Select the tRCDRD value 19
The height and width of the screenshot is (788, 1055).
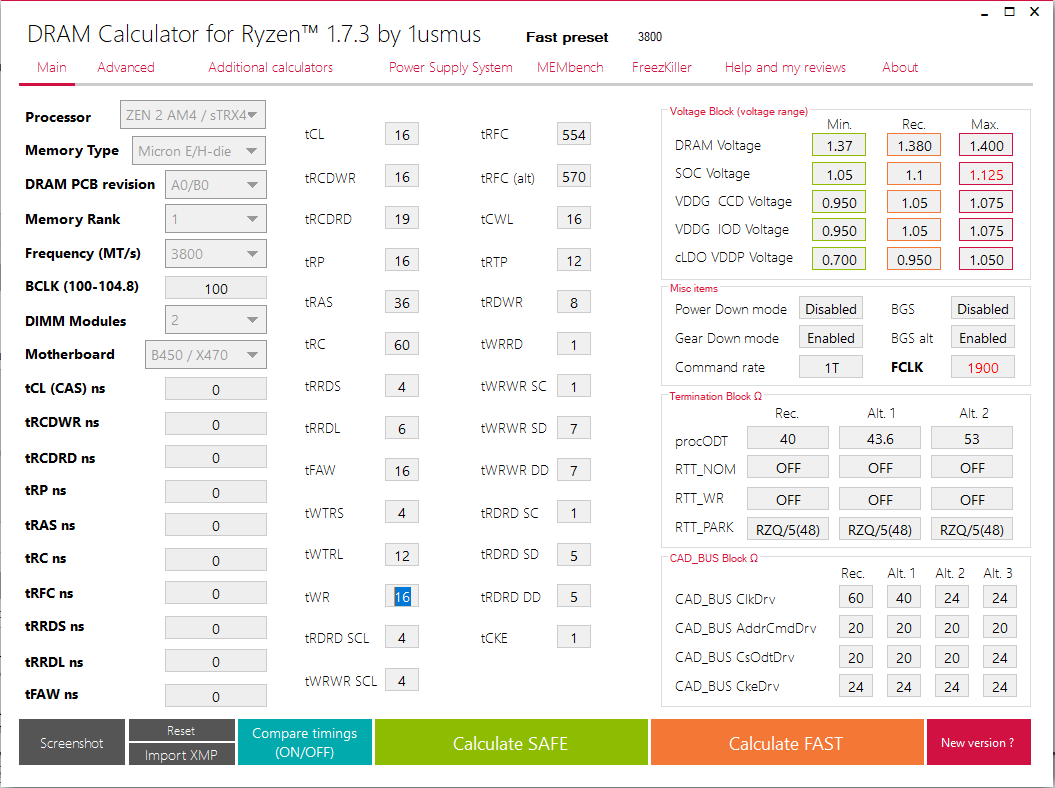click(x=402, y=219)
